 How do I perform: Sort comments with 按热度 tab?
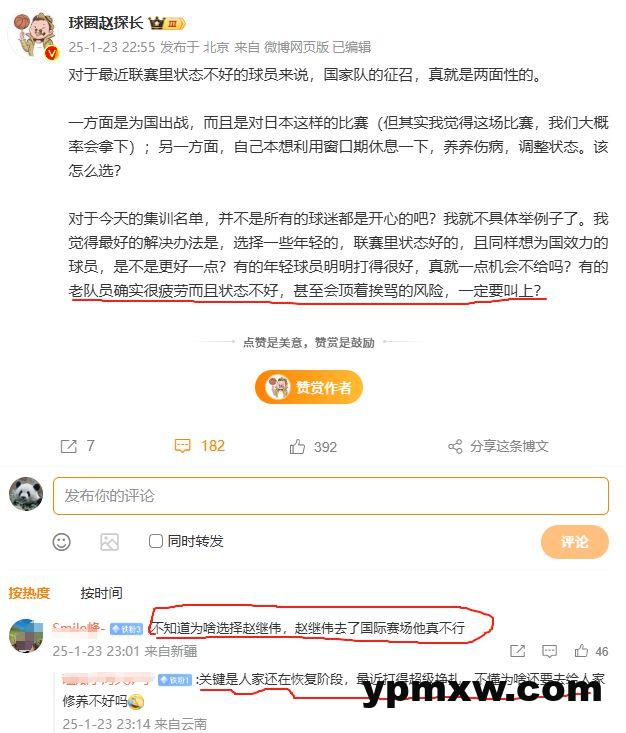[x=29, y=593]
